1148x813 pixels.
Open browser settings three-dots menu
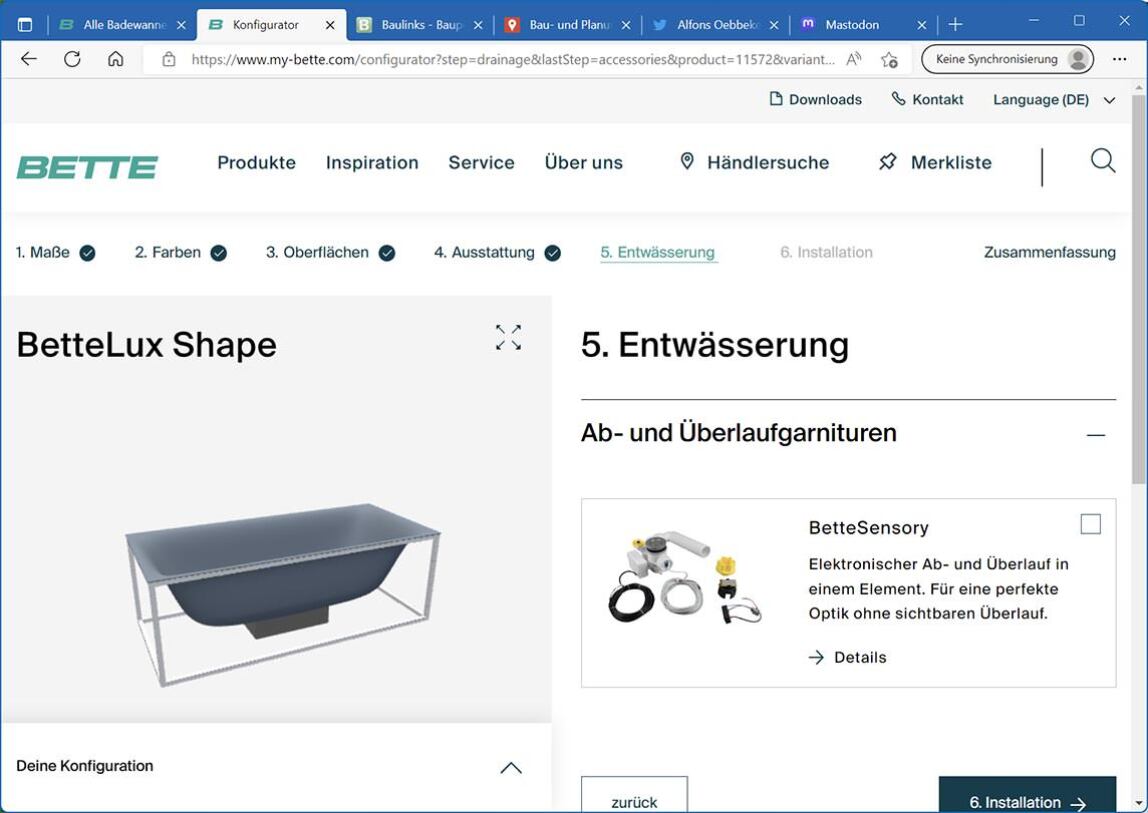tap(1119, 59)
